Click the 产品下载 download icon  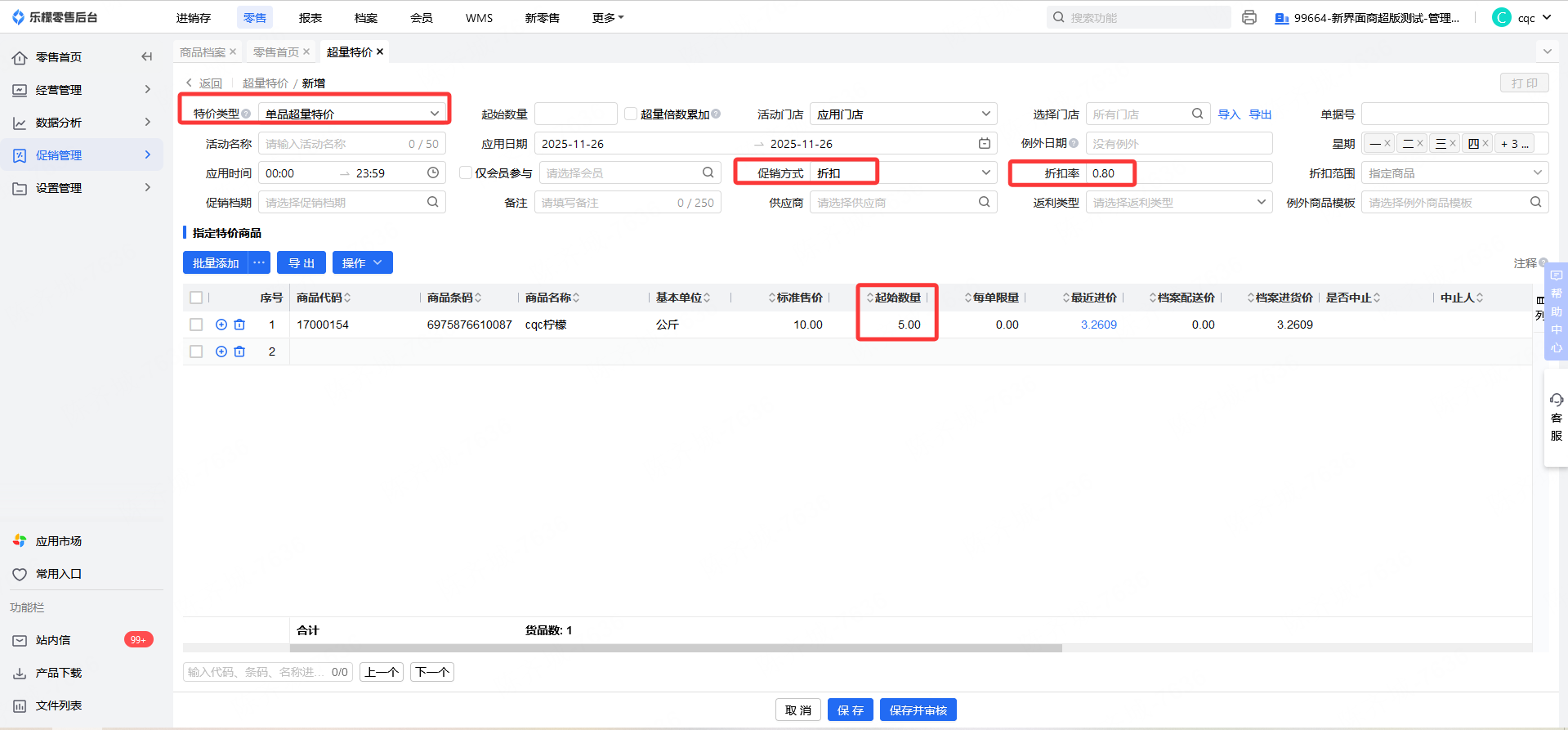[20, 673]
